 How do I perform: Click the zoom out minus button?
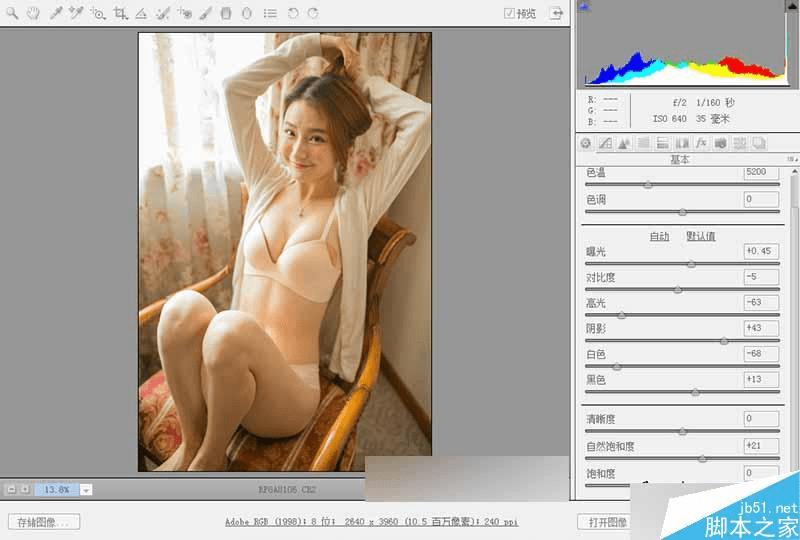point(11,489)
